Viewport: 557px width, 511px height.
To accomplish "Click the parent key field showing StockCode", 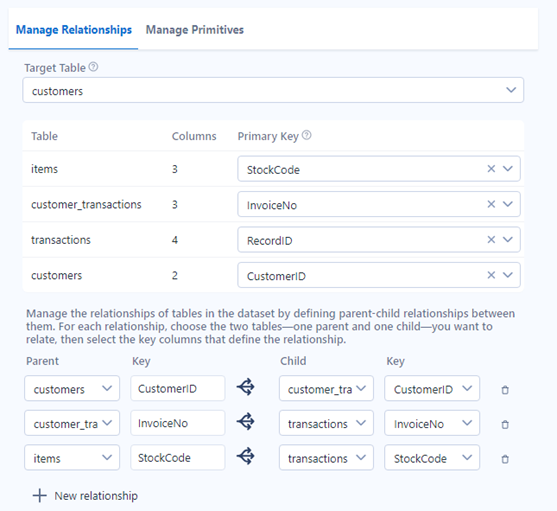I will click(178, 458).
